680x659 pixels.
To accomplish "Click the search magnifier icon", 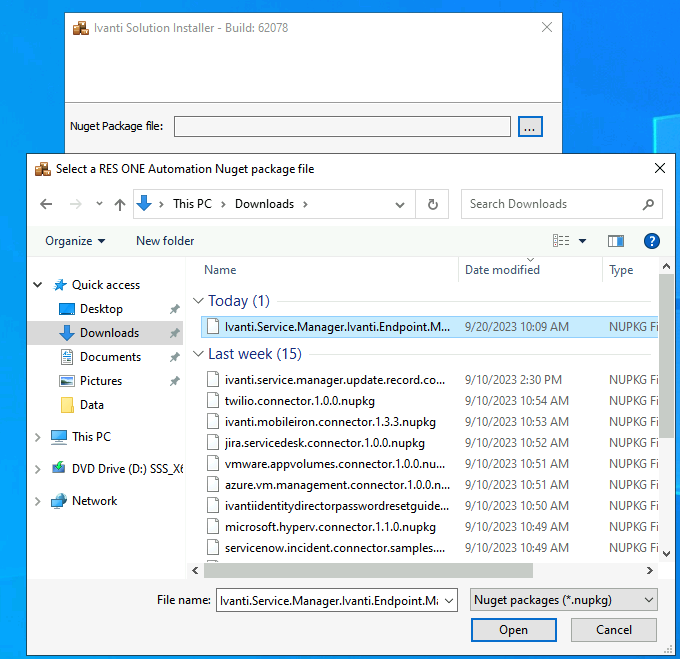I will click(x=648, y=204).
